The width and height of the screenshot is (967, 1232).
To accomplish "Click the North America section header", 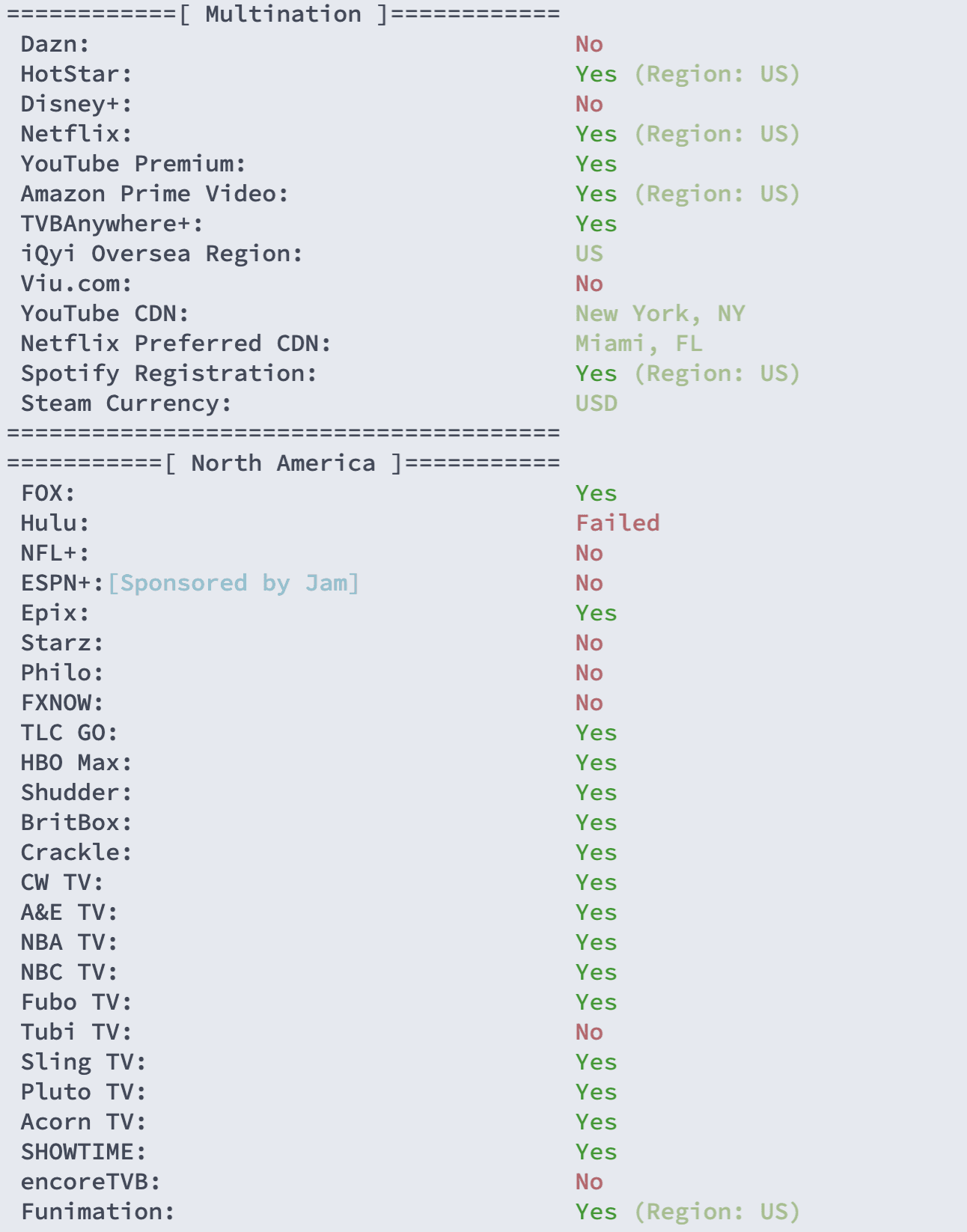I will [x=283, y=463].
